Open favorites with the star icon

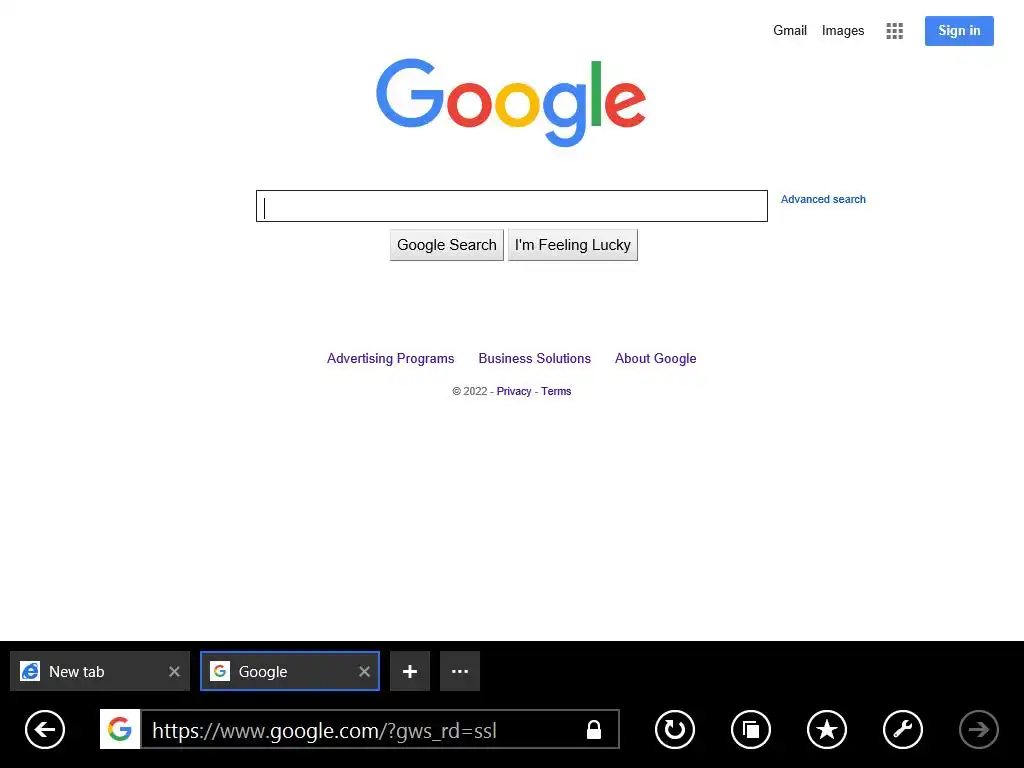[827, 729]
